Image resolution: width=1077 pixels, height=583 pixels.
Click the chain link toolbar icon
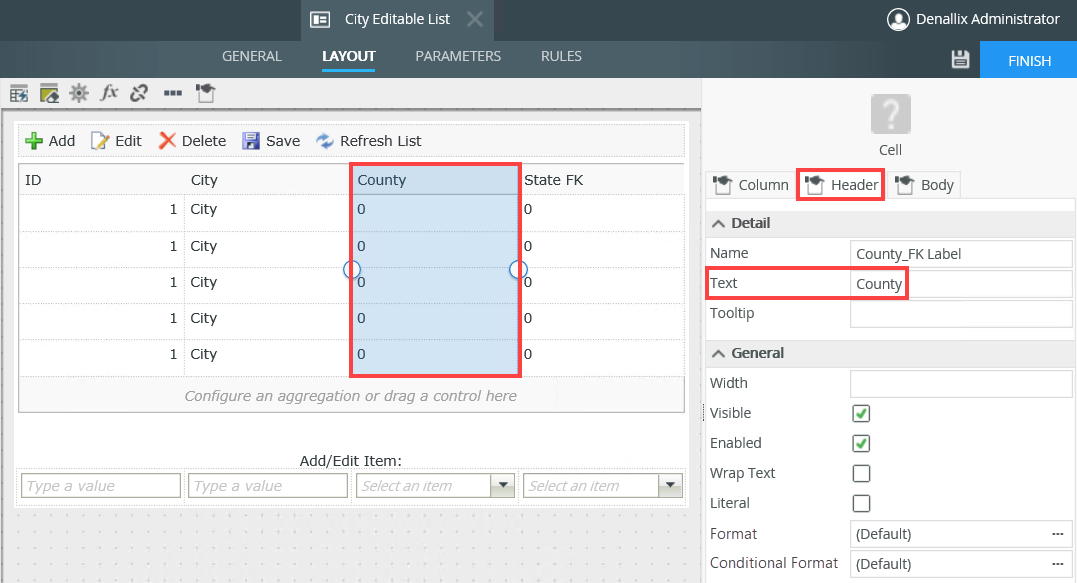[x=139, y=93]
